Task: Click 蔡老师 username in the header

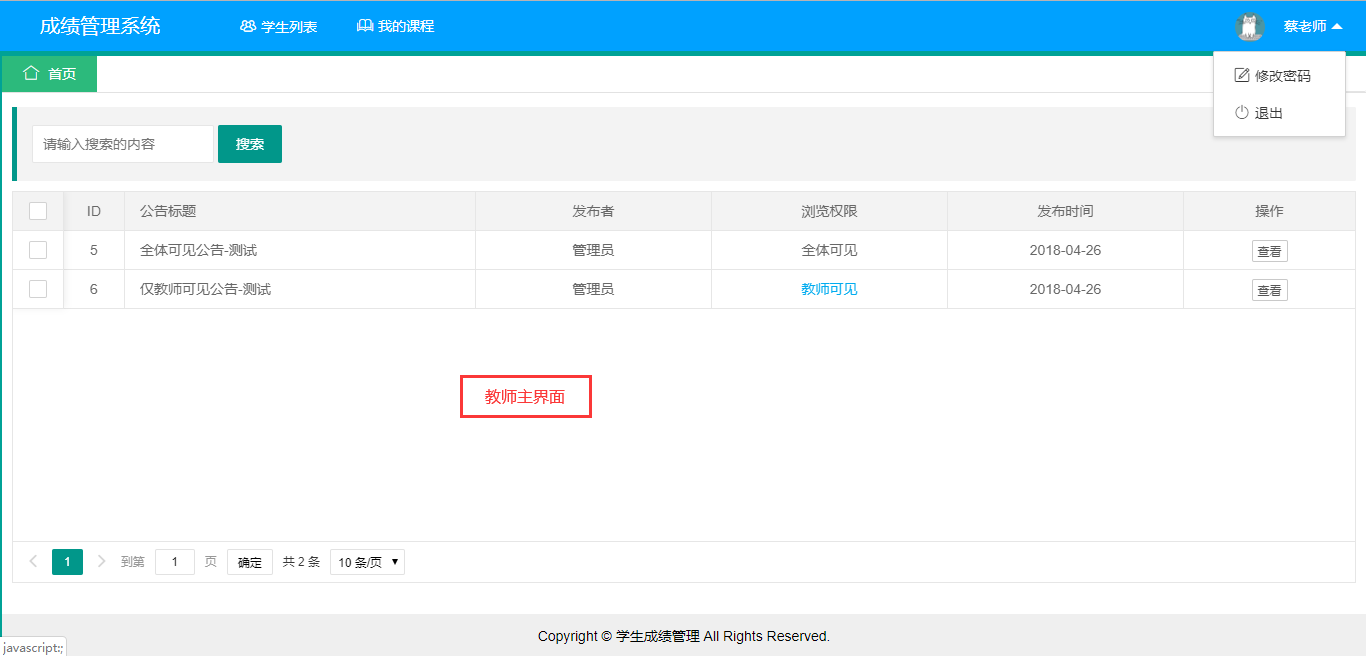Action: click(1305, 26)
